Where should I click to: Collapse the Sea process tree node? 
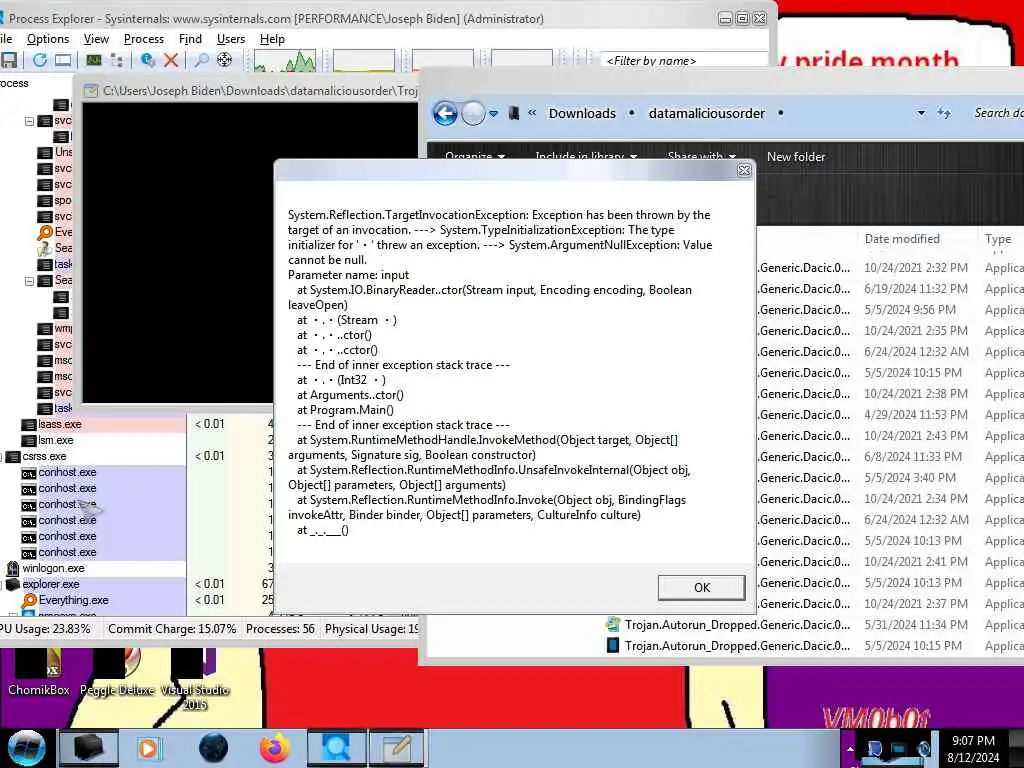click(x=29, y=281)
